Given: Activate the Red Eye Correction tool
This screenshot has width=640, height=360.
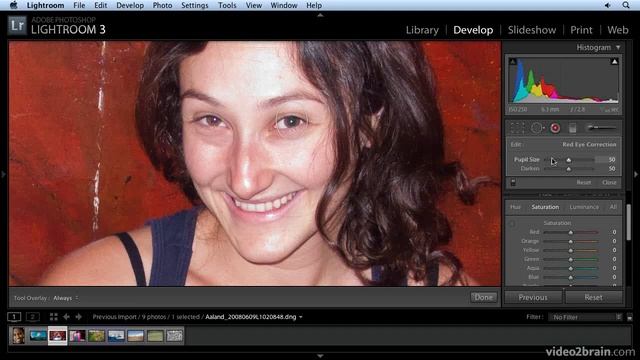Looking at the screenshot, I should (x=555, y=128).
